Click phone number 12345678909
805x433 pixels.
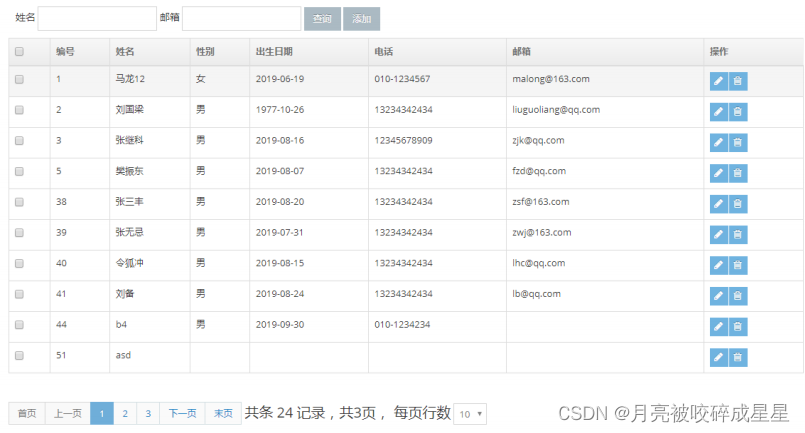(404, 140)
